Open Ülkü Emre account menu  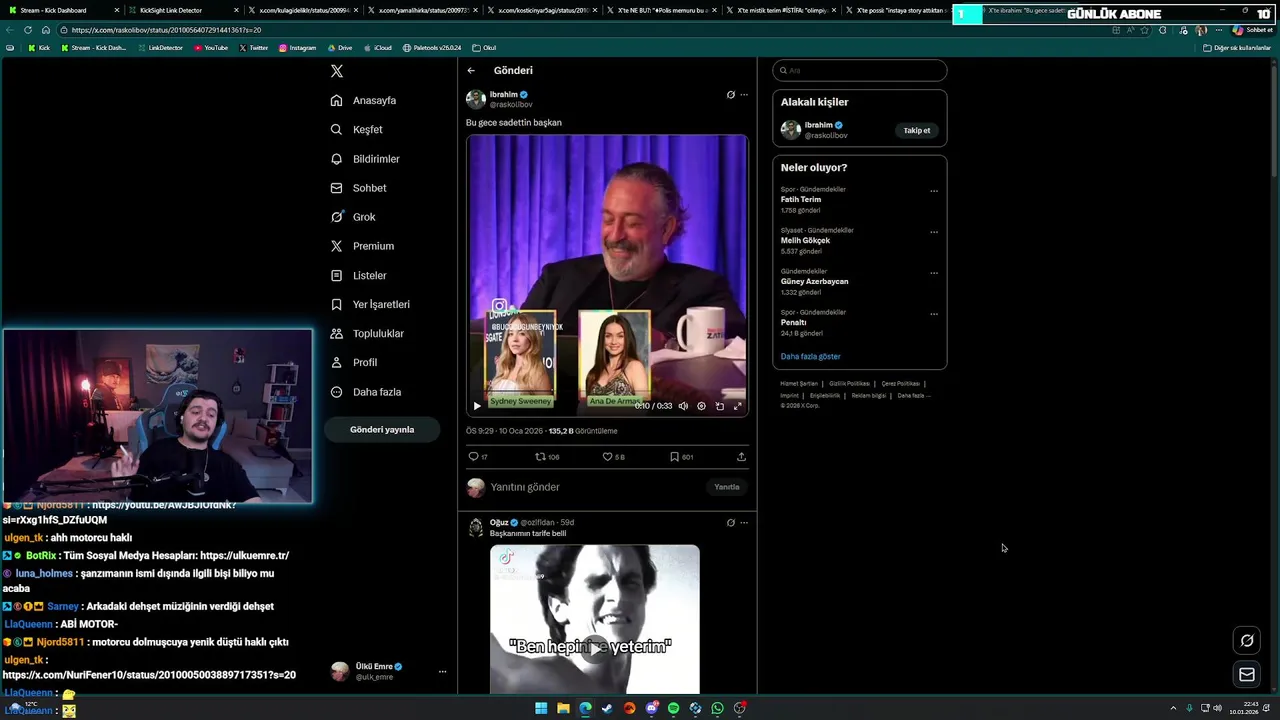click(389, 671)
